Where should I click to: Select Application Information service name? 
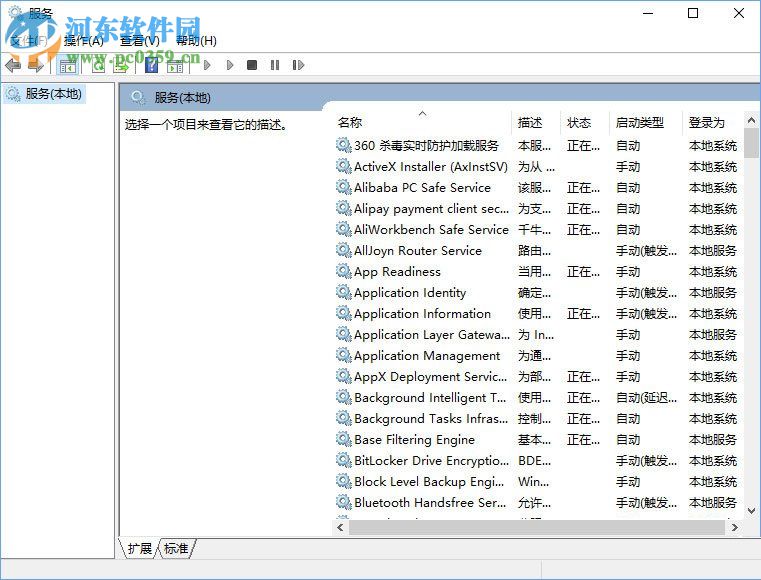[422, 314]
